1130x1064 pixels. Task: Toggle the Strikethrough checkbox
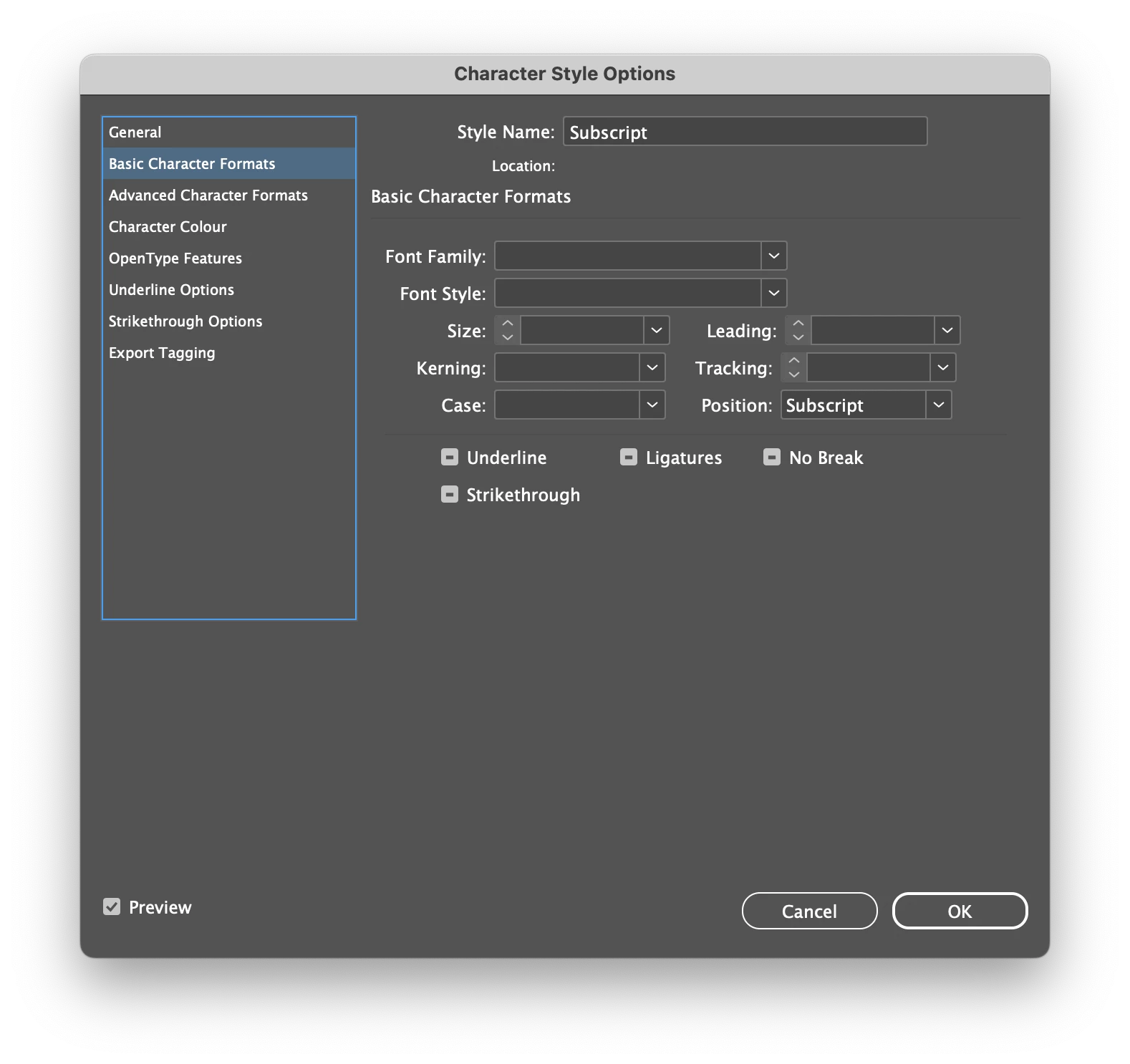click(450, 494)
